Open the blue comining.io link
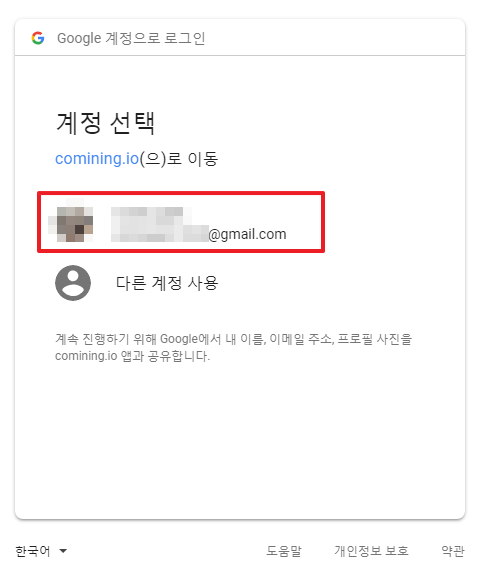This screenshot has height=569, width=478. 97,159
